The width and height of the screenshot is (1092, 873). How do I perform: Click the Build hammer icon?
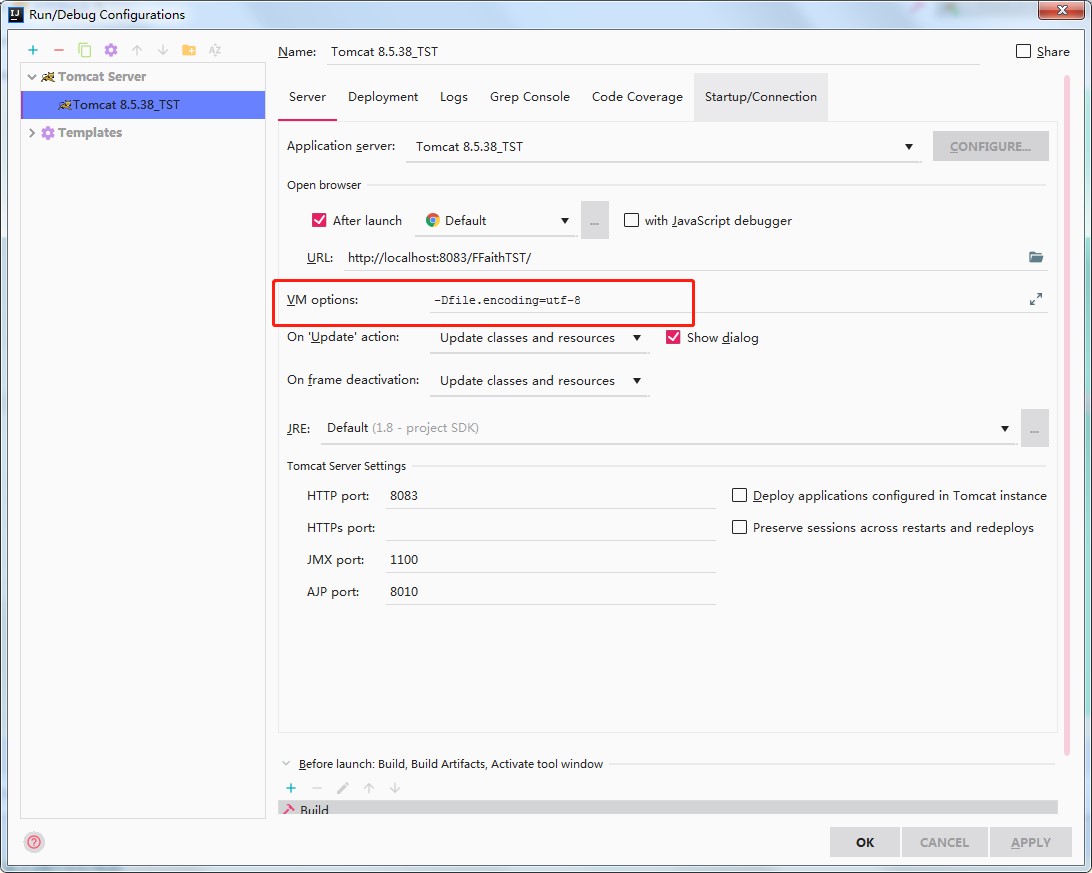tap(289, 810)
